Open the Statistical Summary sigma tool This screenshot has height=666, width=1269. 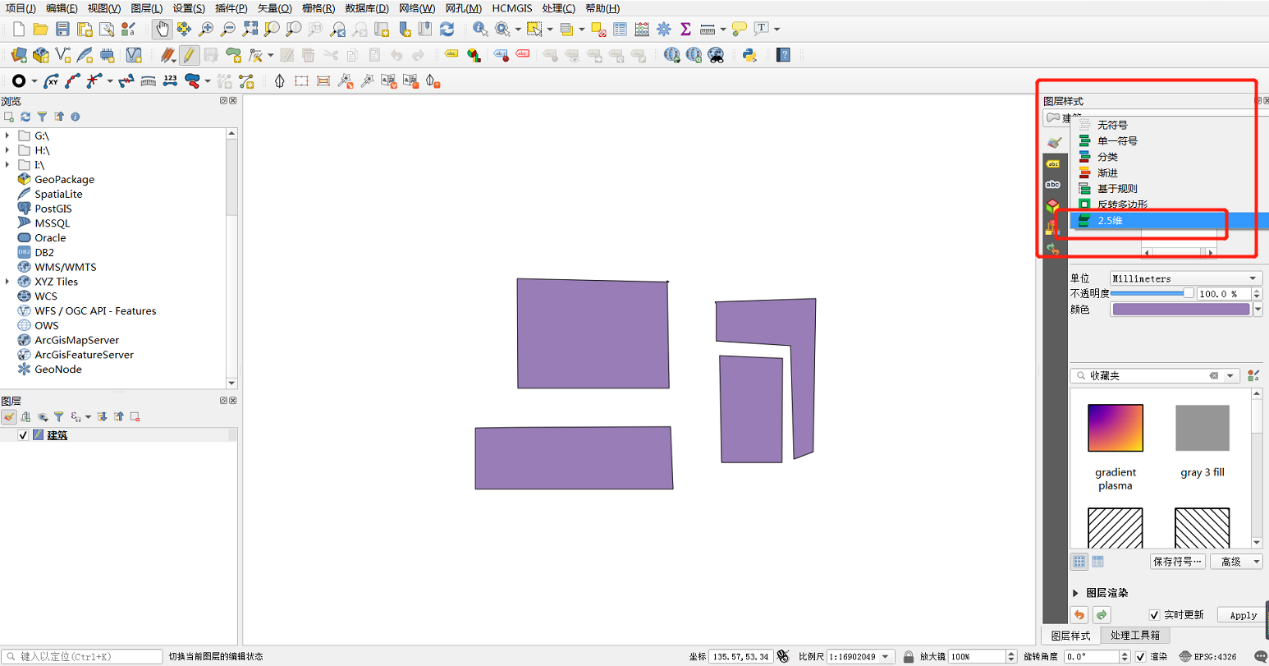point(686,29)
